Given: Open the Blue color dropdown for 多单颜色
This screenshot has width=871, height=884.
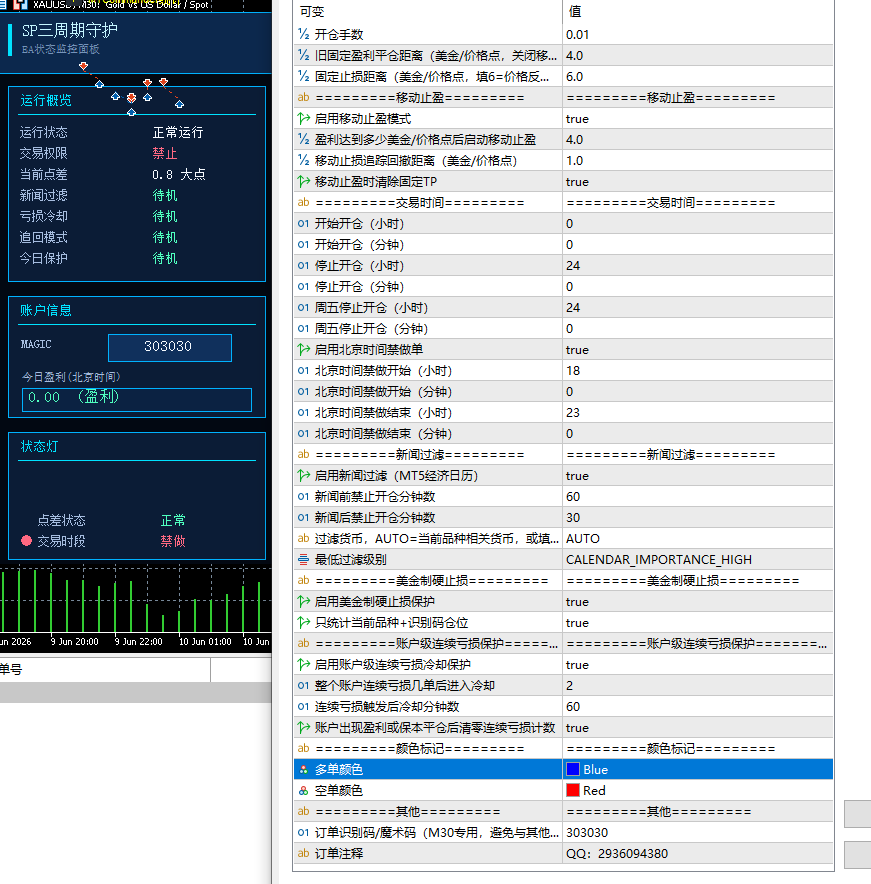Looking at the screenshot, I should coord(698,770).
